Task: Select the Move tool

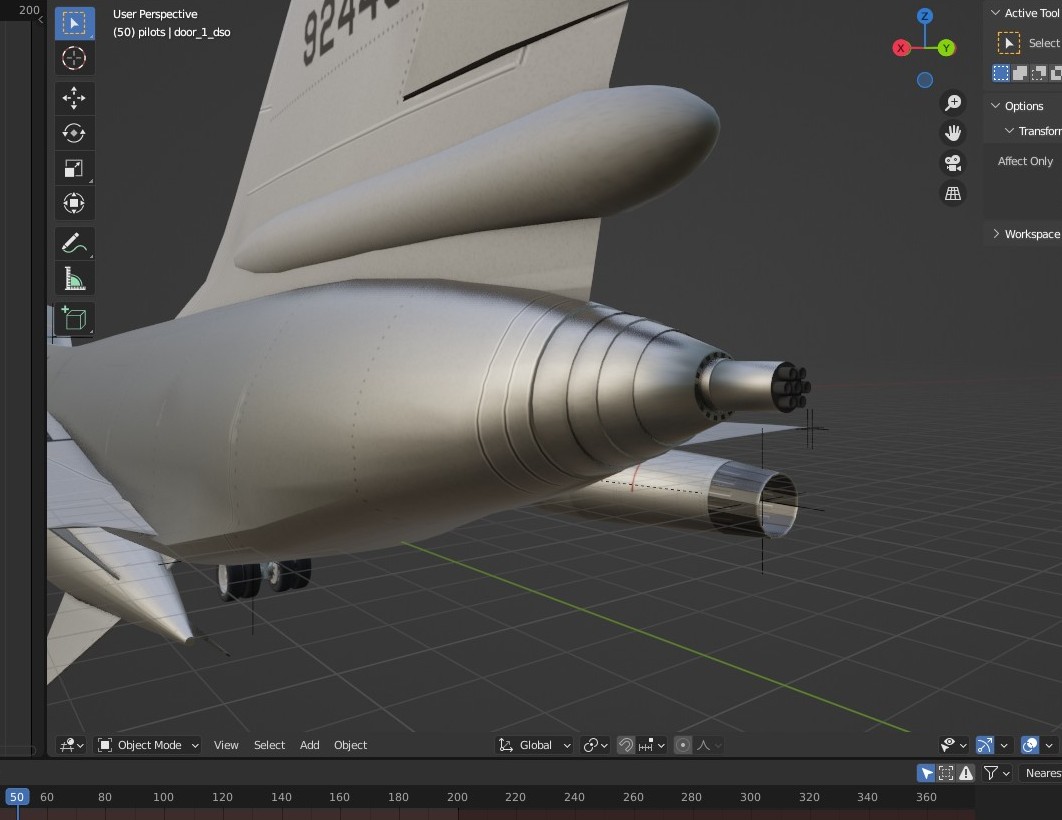Action: 74,98
